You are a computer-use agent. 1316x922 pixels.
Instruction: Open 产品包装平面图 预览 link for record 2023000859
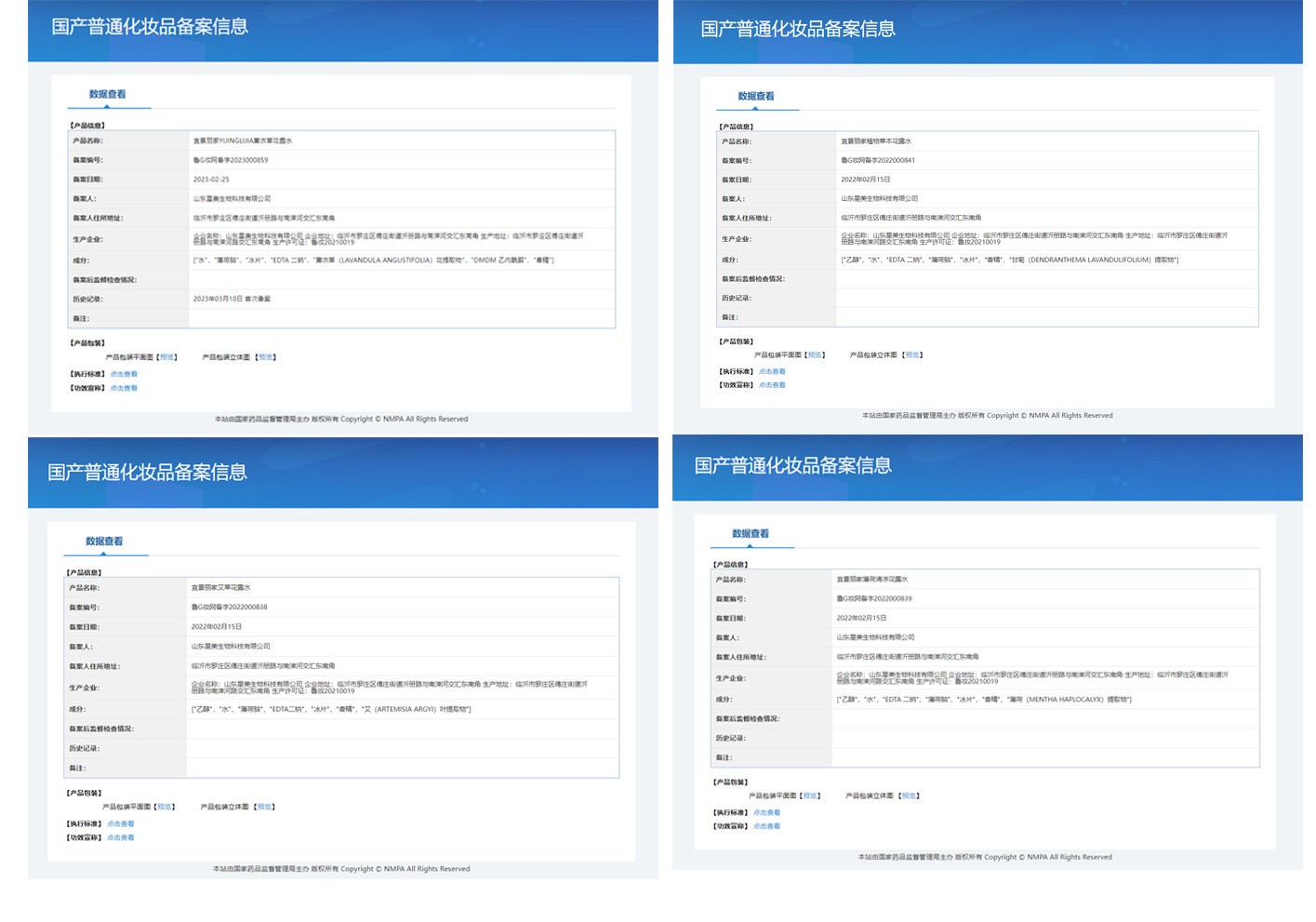tap(167, 357)
